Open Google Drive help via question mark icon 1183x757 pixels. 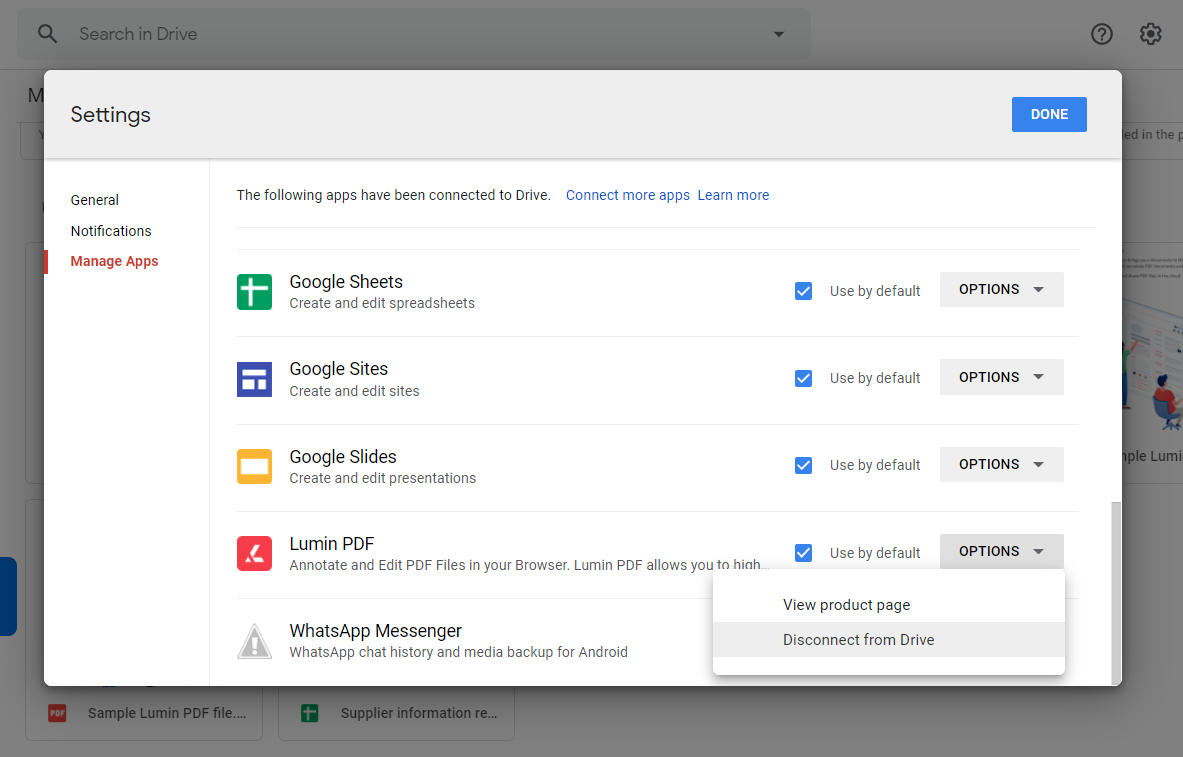(1101, 33)
